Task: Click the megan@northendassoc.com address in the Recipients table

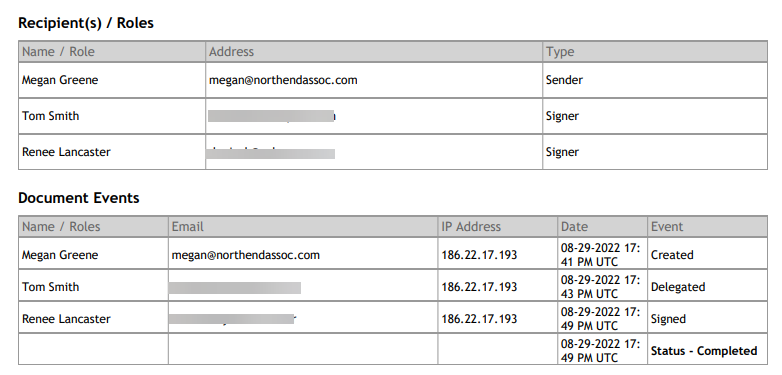Action: tap(283, 80)
